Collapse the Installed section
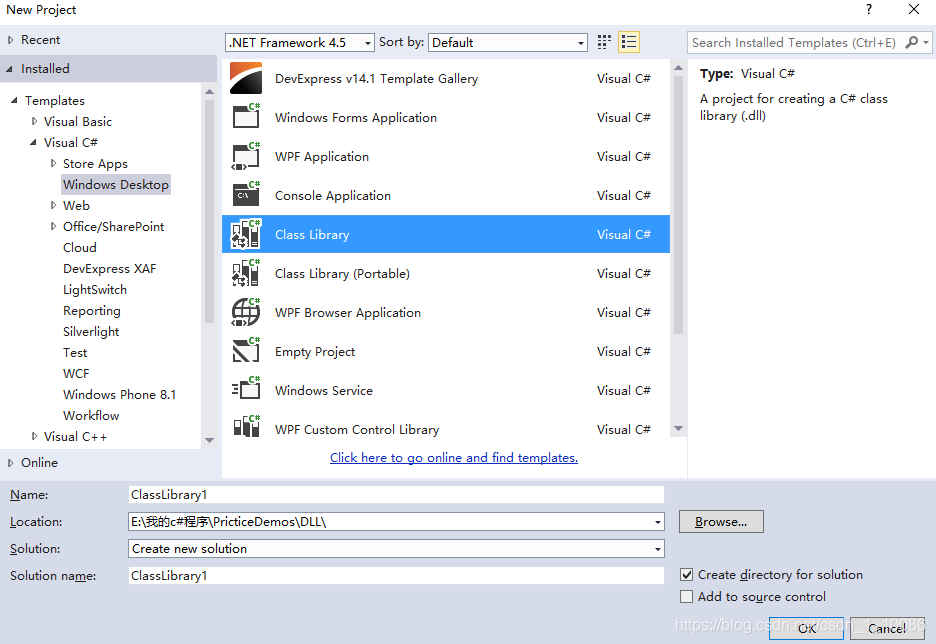936x644 pixels. pos(10,69)
